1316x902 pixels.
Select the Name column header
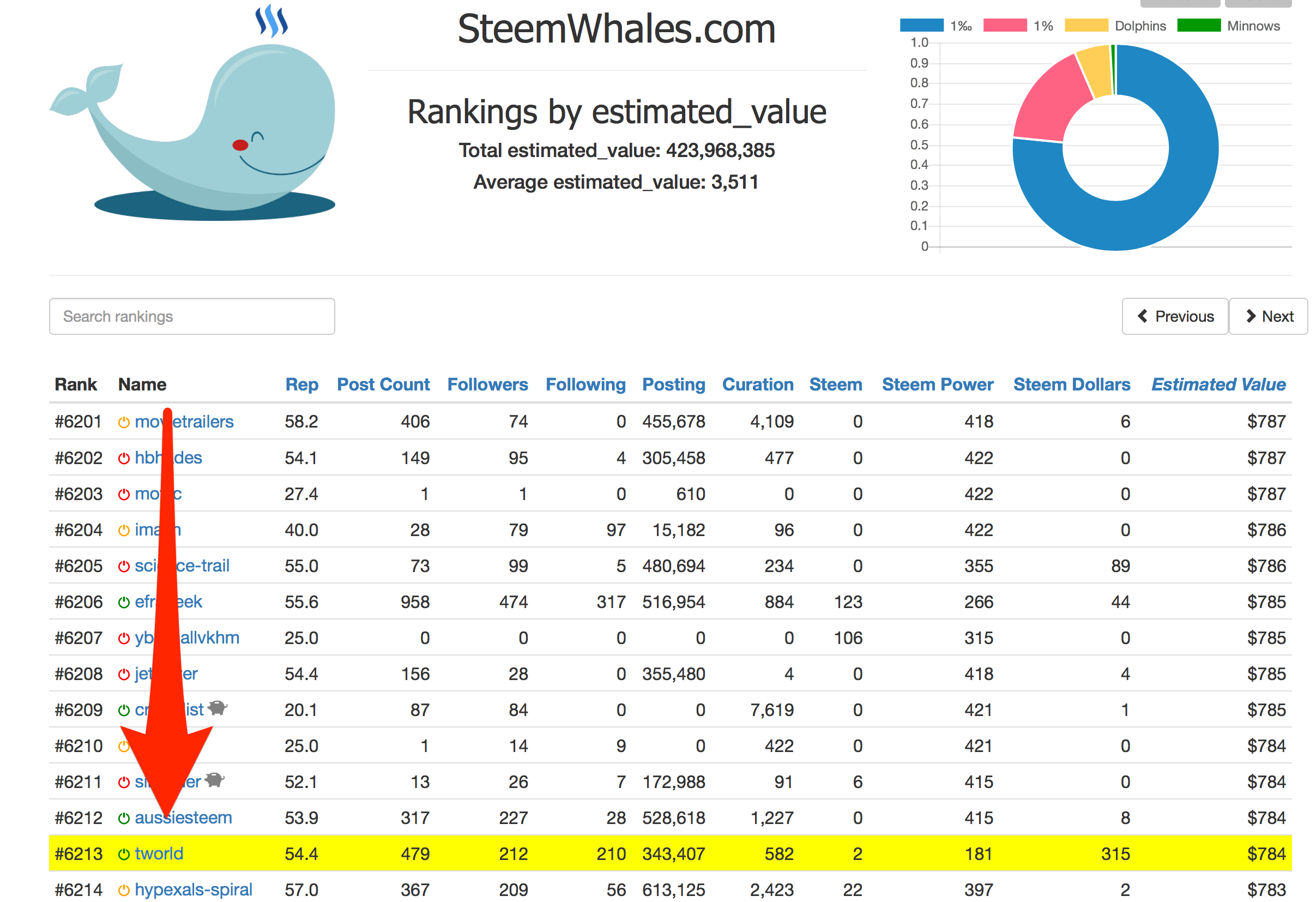142,384
